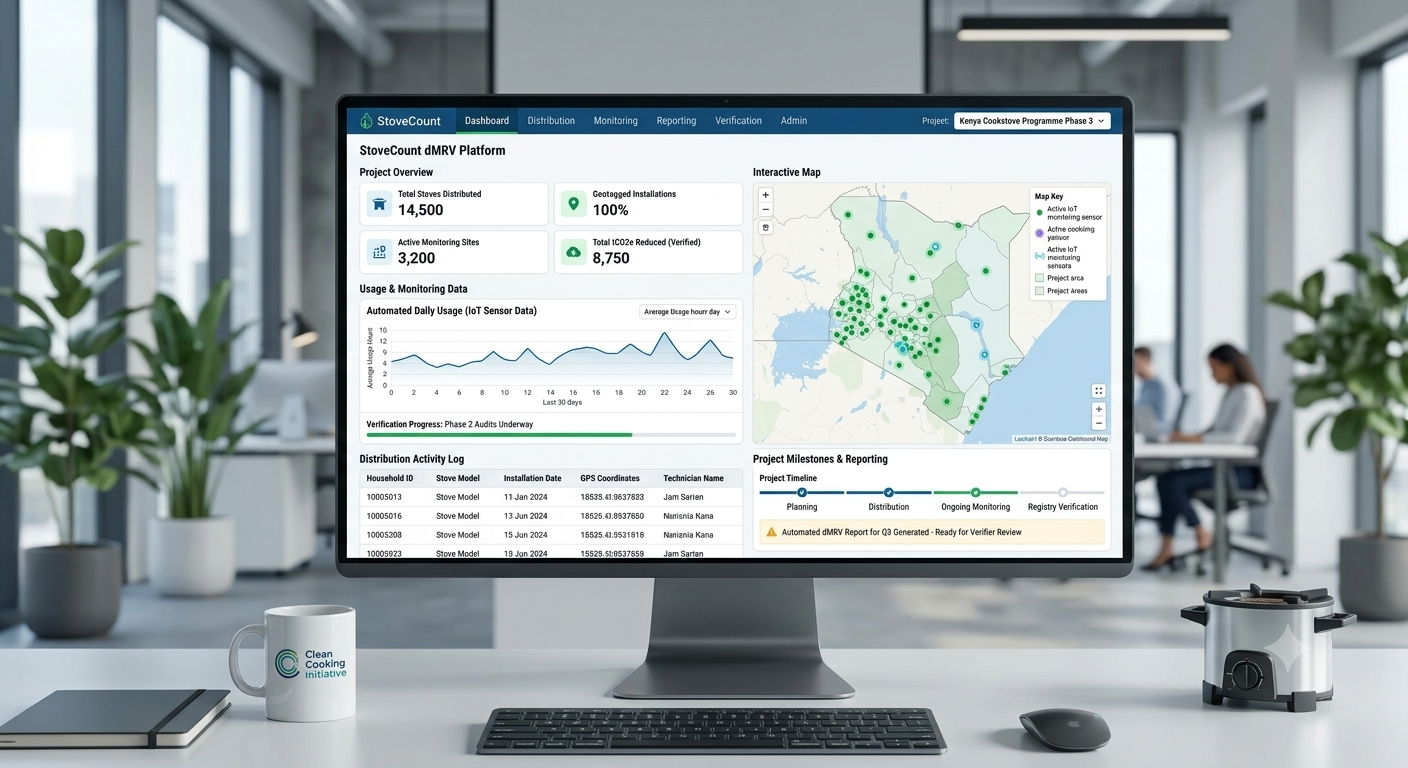The height and width of the screenshot is (768, 1408).
Task: Click the StoveCount leaf logo
Action: click(x=367, y=121)
